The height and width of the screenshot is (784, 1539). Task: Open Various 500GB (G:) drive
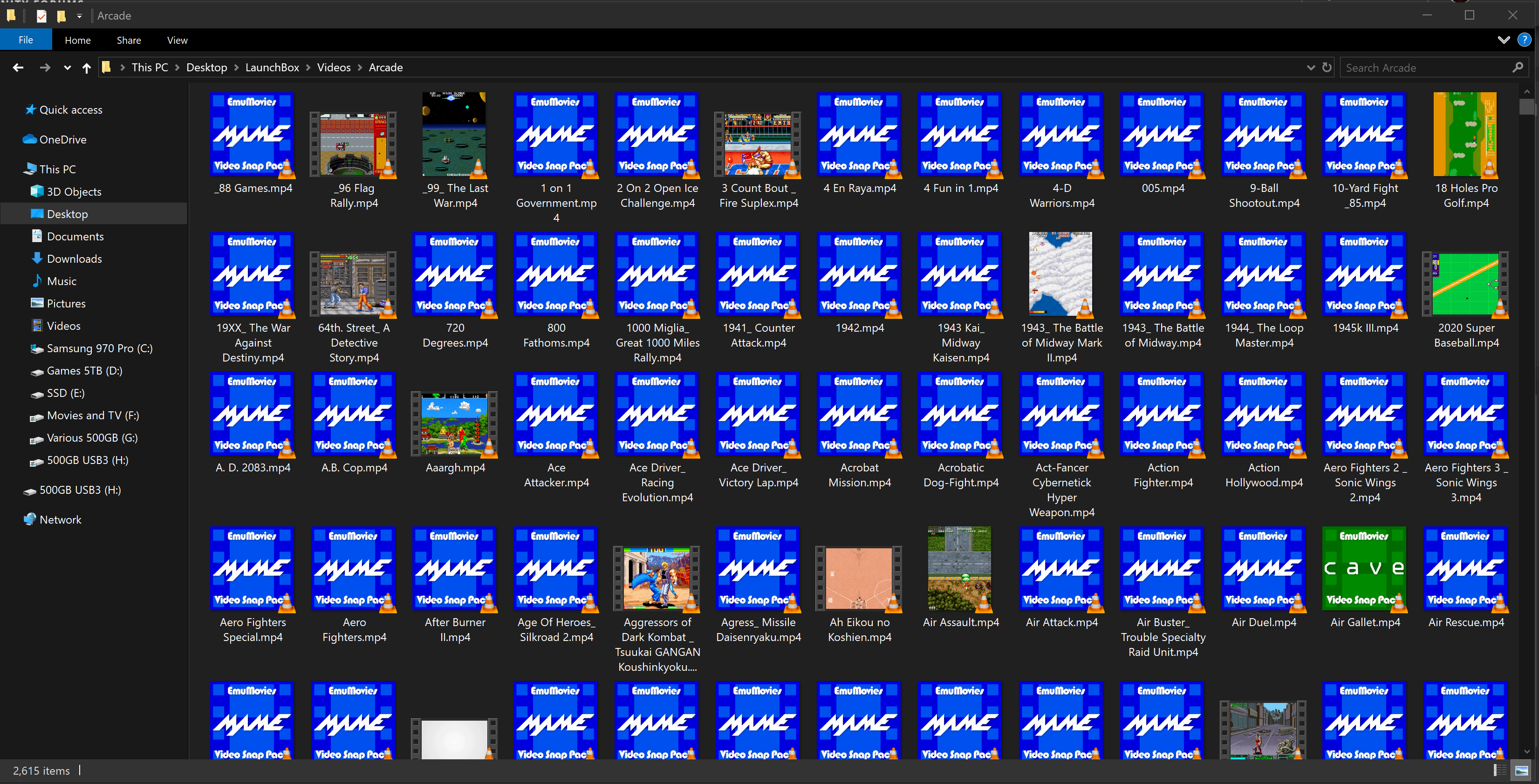92,438
